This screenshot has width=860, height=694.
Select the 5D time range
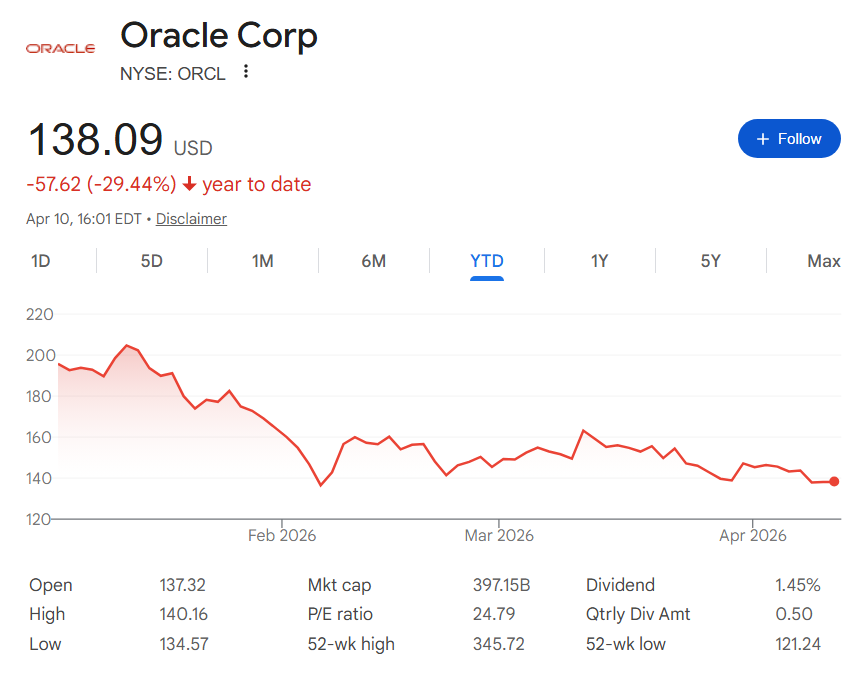click(151, 261)
